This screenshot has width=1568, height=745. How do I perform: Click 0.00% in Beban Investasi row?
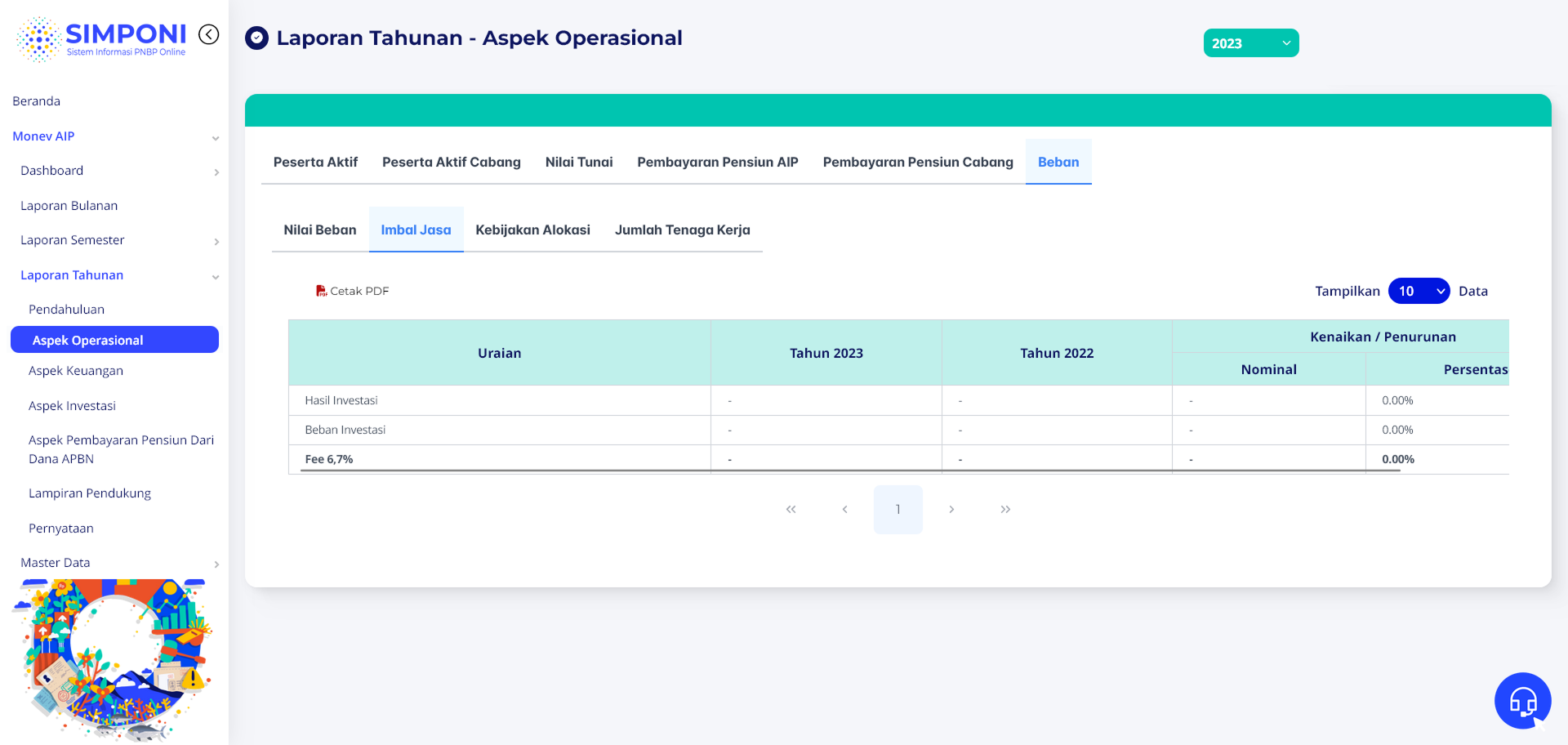point(1397,430)
